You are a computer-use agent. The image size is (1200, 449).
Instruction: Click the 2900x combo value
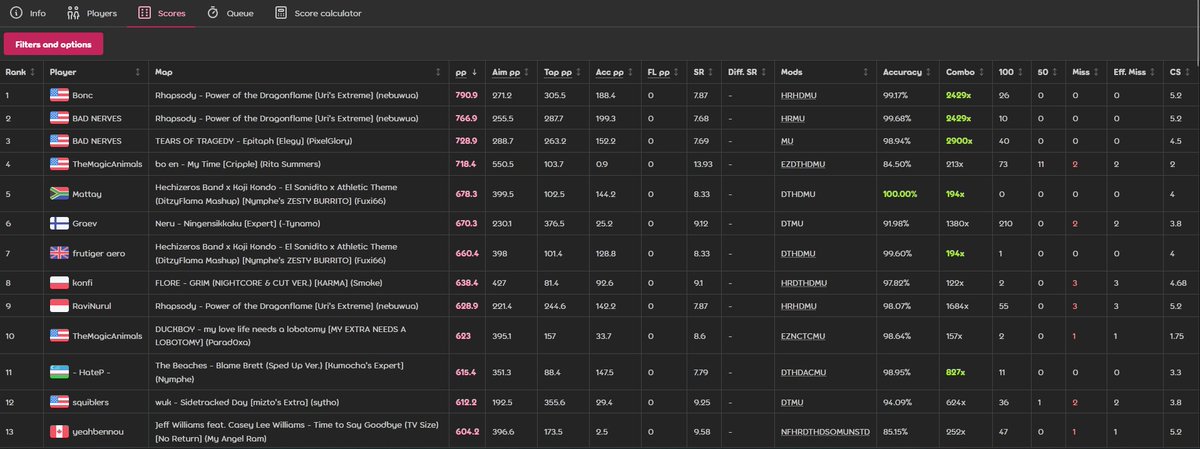tap(960, 141)
